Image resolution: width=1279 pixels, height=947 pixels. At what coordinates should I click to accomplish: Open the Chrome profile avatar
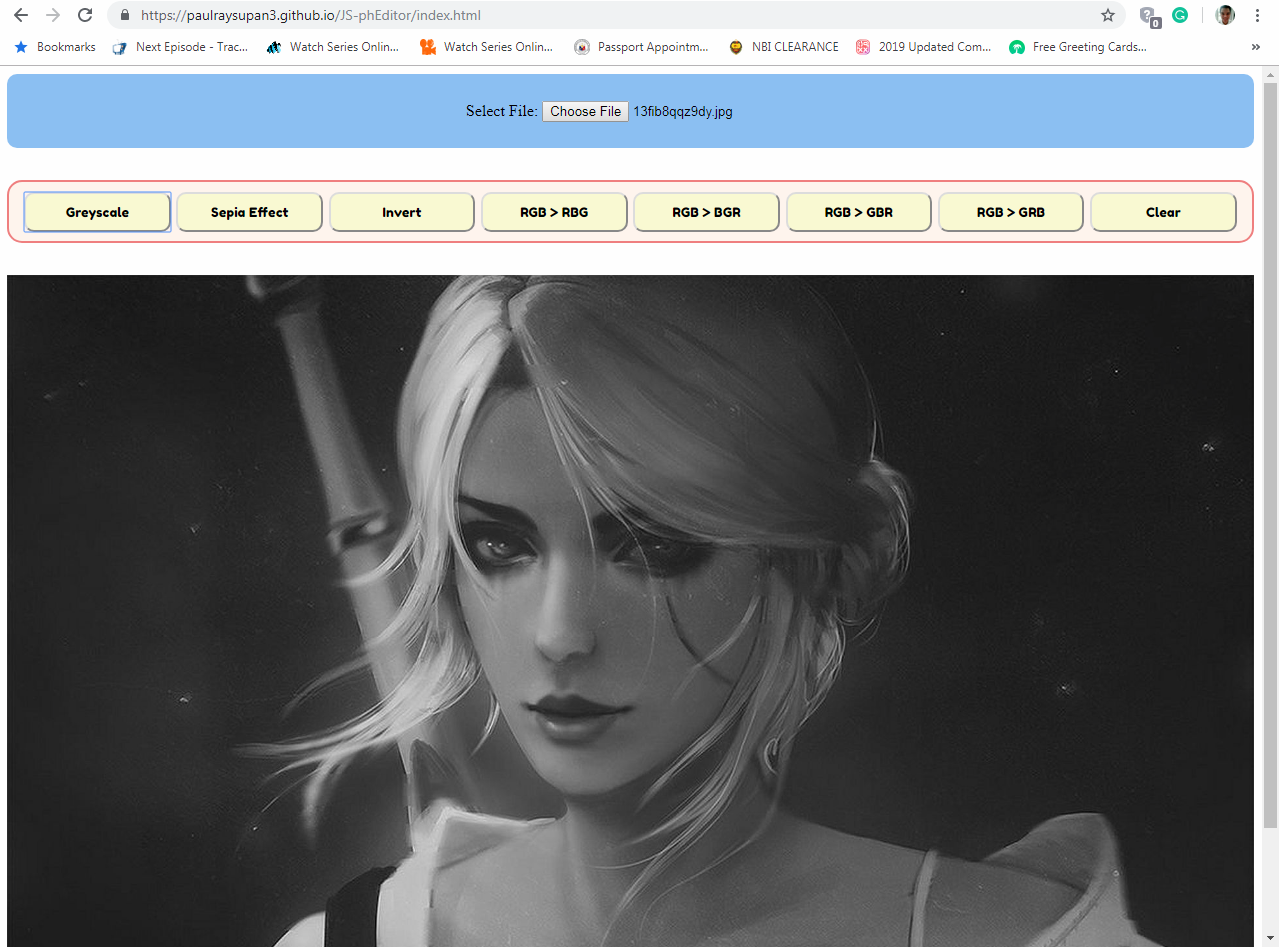(x=1225, y=15)
